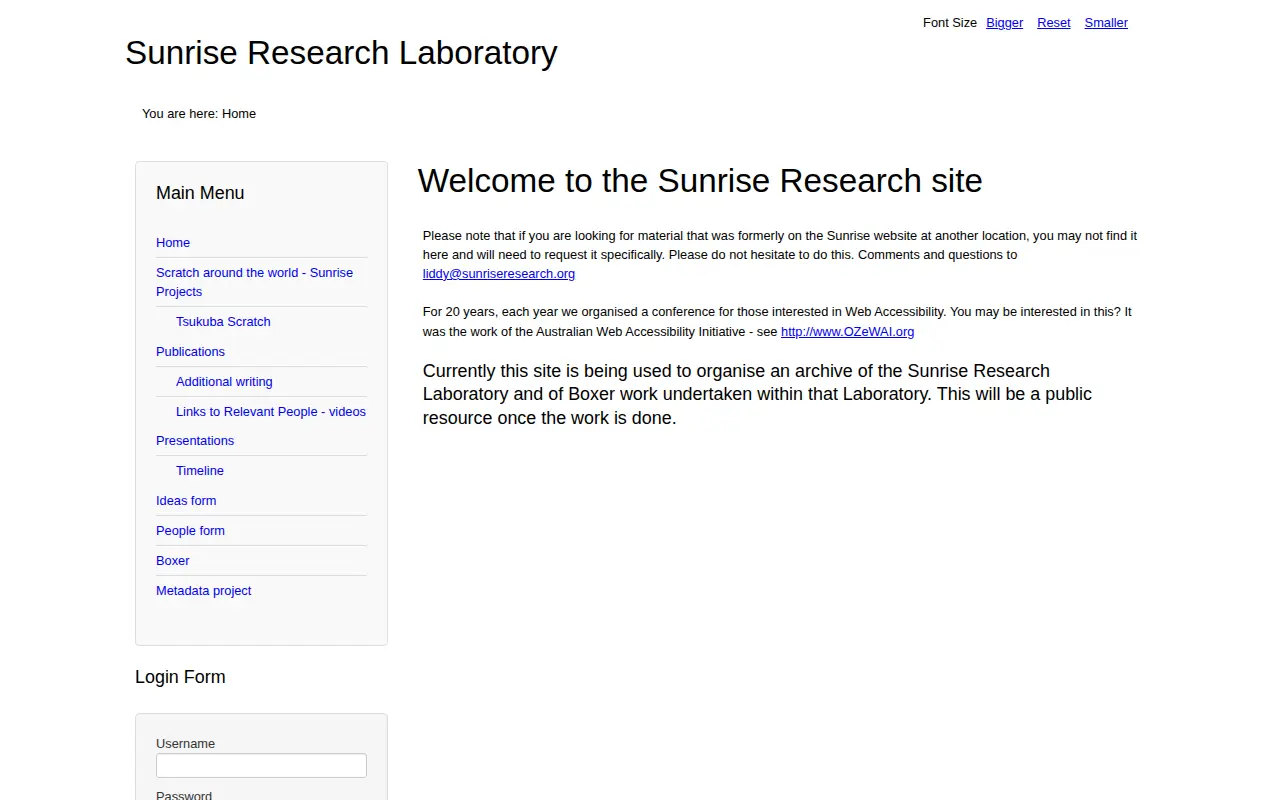Follow the http://www.OZeWAI.org link
This screenshot has height=800, width=1280.
pyautogui.click(x=847, y=332)
